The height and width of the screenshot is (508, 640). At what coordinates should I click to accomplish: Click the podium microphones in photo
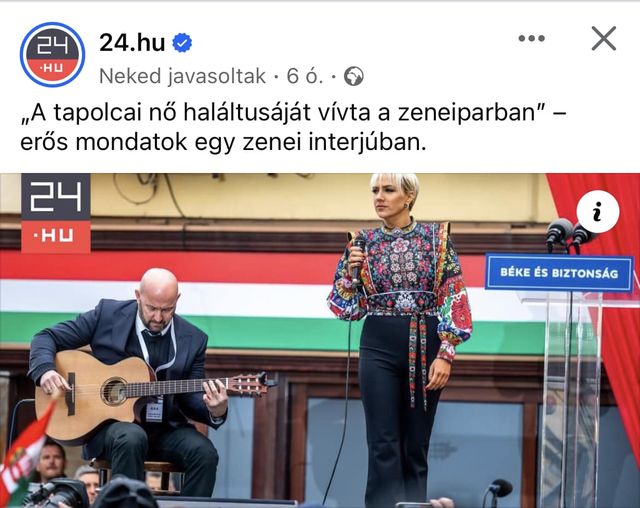pos(569,235)
